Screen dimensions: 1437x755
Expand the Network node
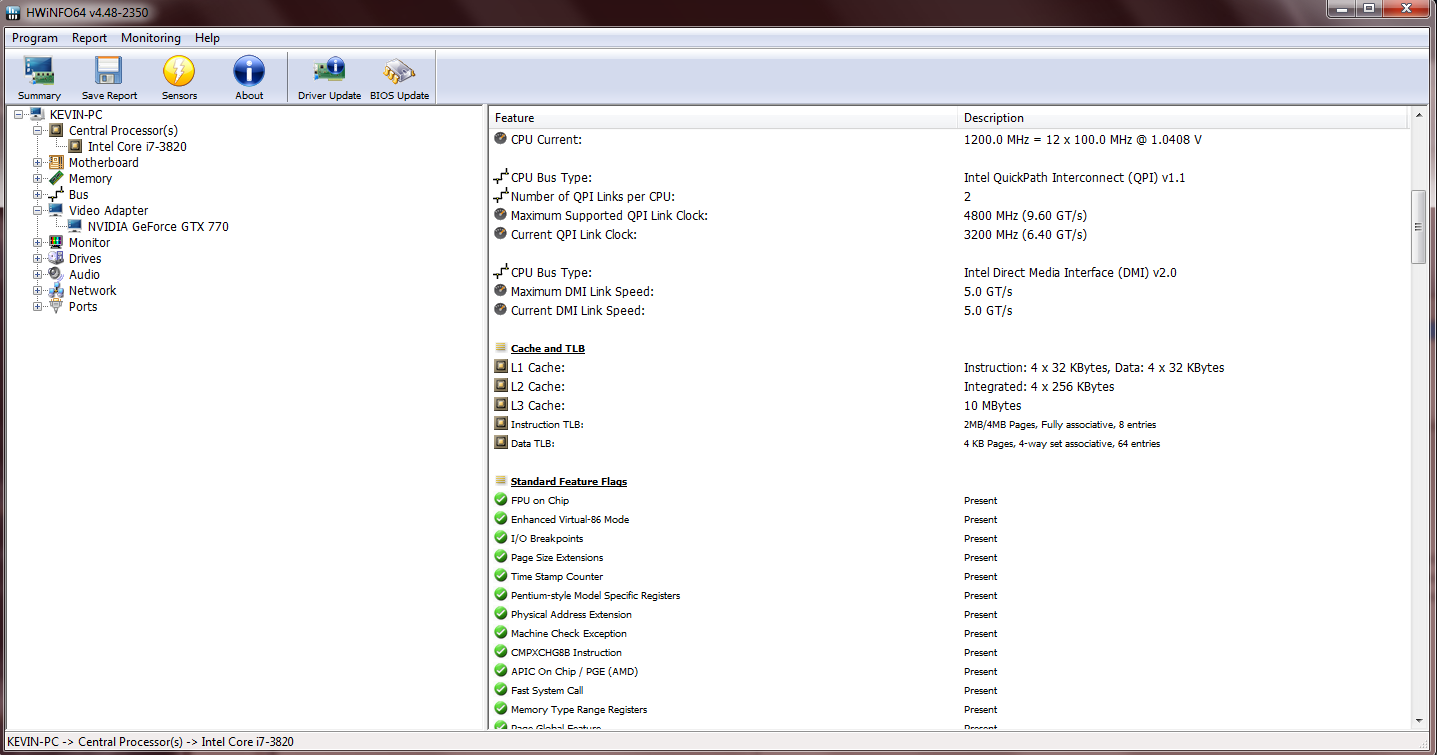pyautogui.click(x=38, y=291)
